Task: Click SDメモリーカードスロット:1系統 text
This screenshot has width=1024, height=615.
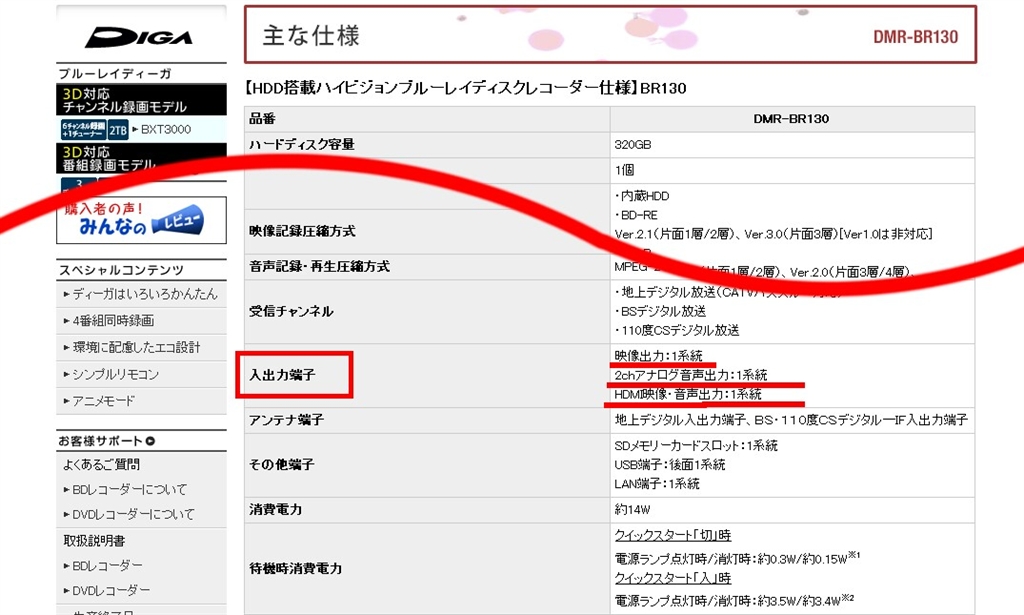Action: coord(696,446)
